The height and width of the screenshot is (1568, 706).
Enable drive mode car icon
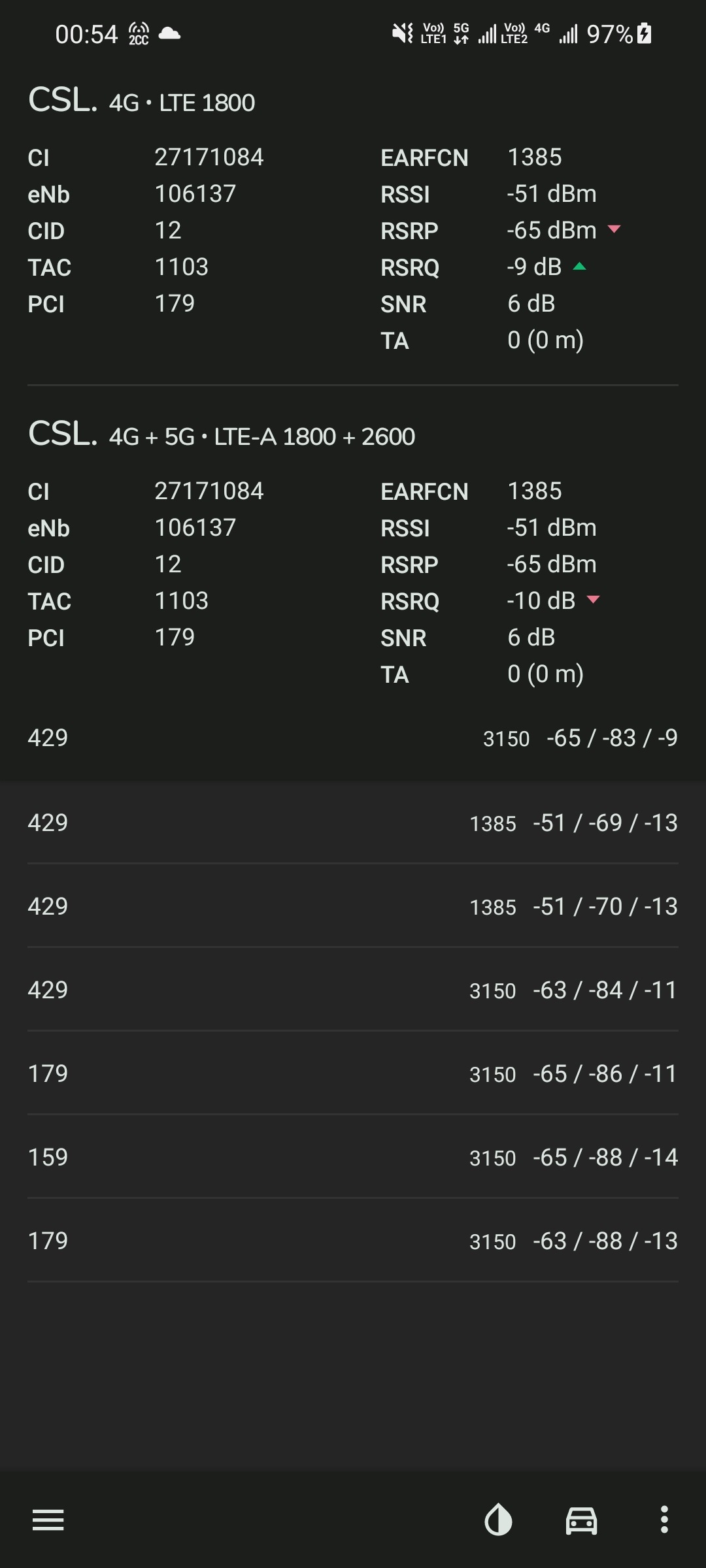(x=581, y=1520)
